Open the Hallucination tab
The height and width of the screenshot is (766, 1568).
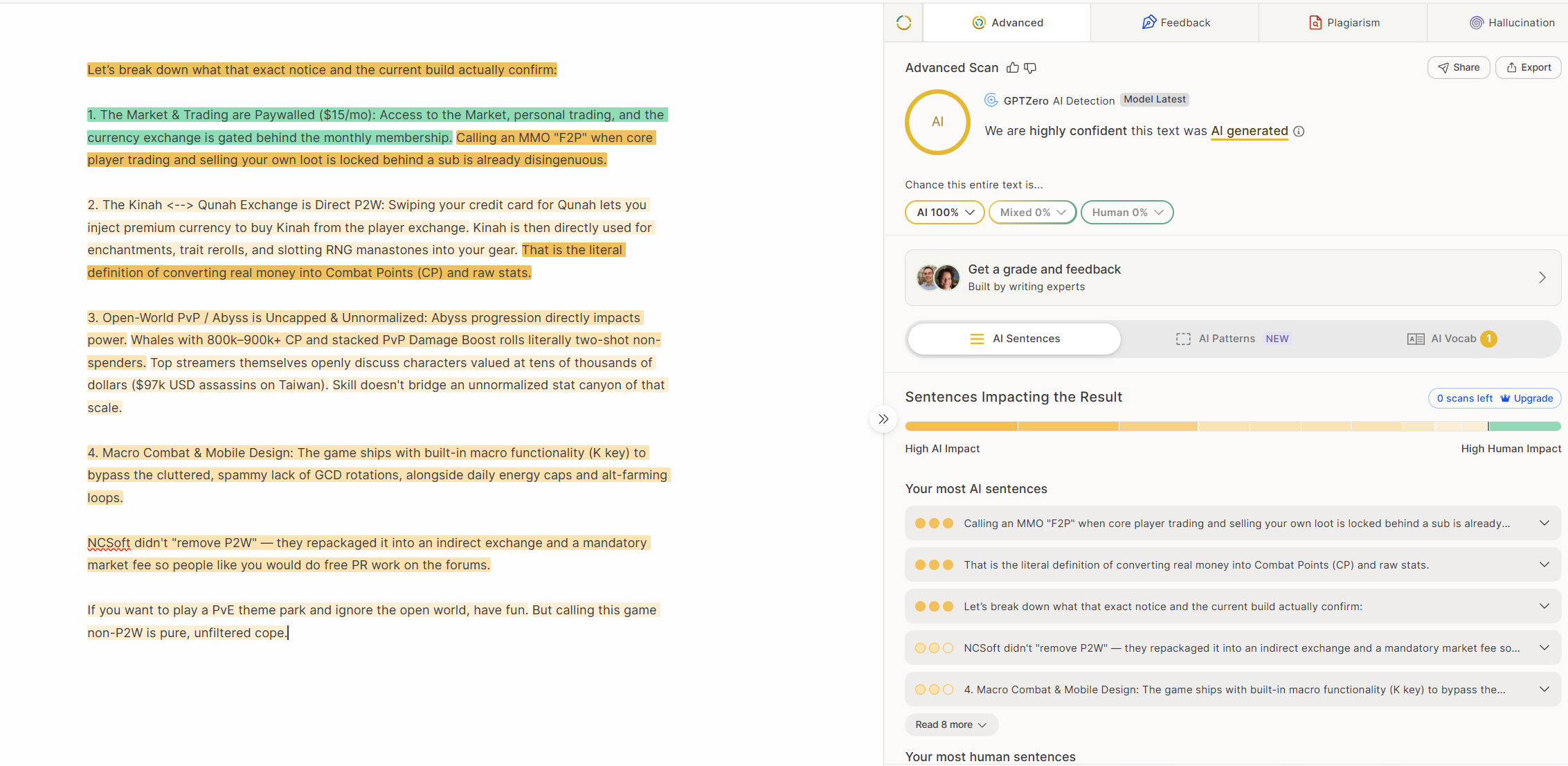pos(1512,23)
